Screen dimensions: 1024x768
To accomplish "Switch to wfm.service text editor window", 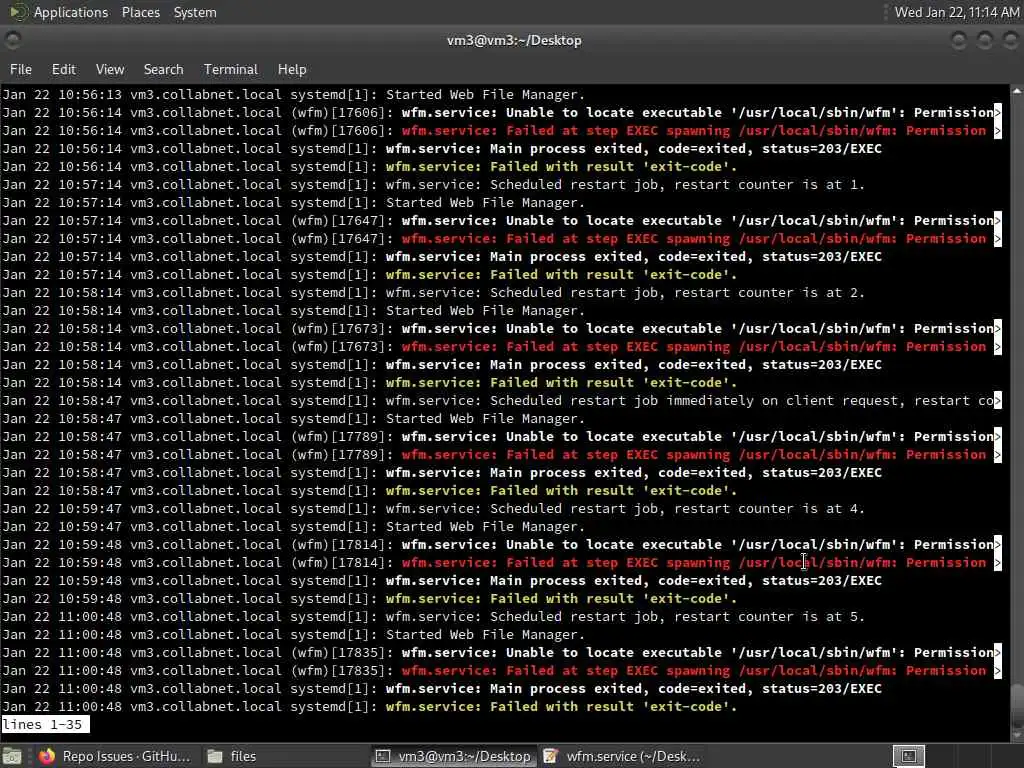I will [622, 756].
